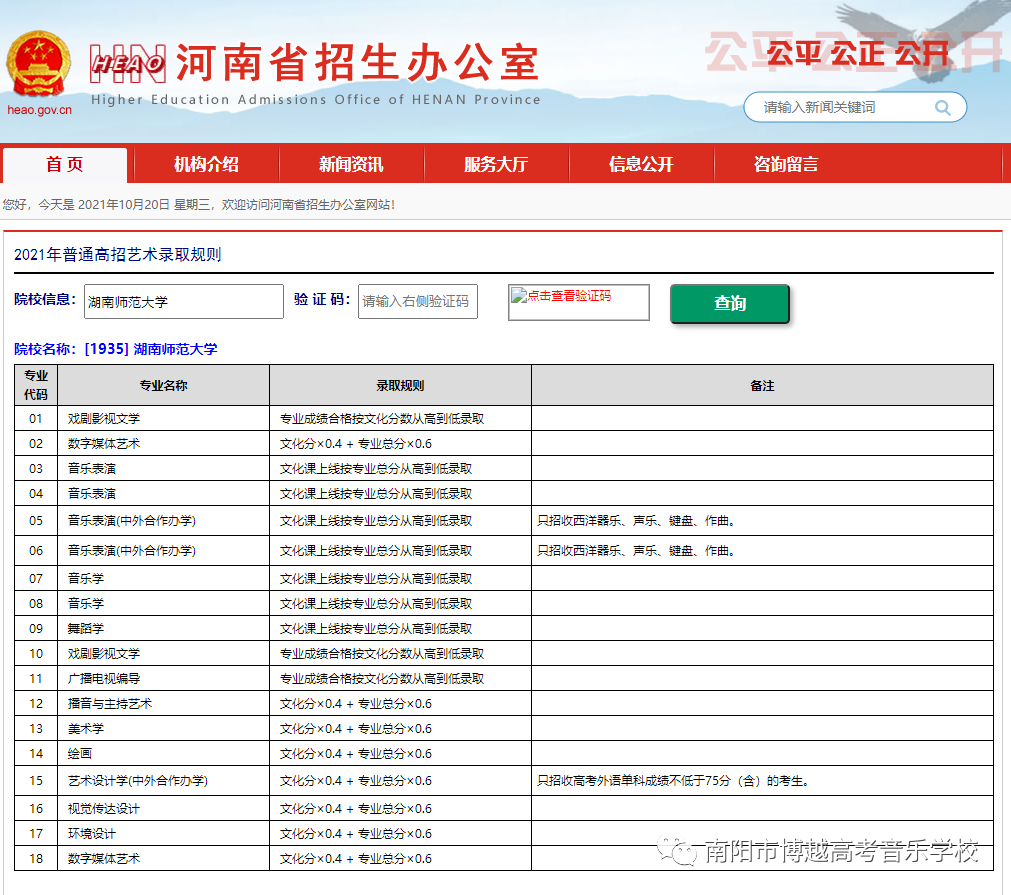Click the 院校信息 input field
The height and width of the screenshot is (895, 1011).
(183, 302)
